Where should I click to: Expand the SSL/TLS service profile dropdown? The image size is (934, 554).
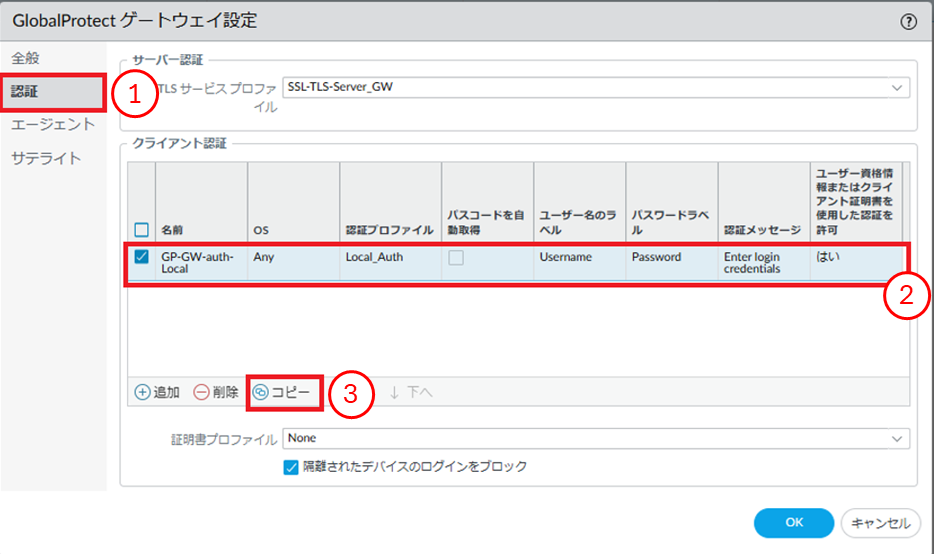pyautogui.click(x=896, y=88)
